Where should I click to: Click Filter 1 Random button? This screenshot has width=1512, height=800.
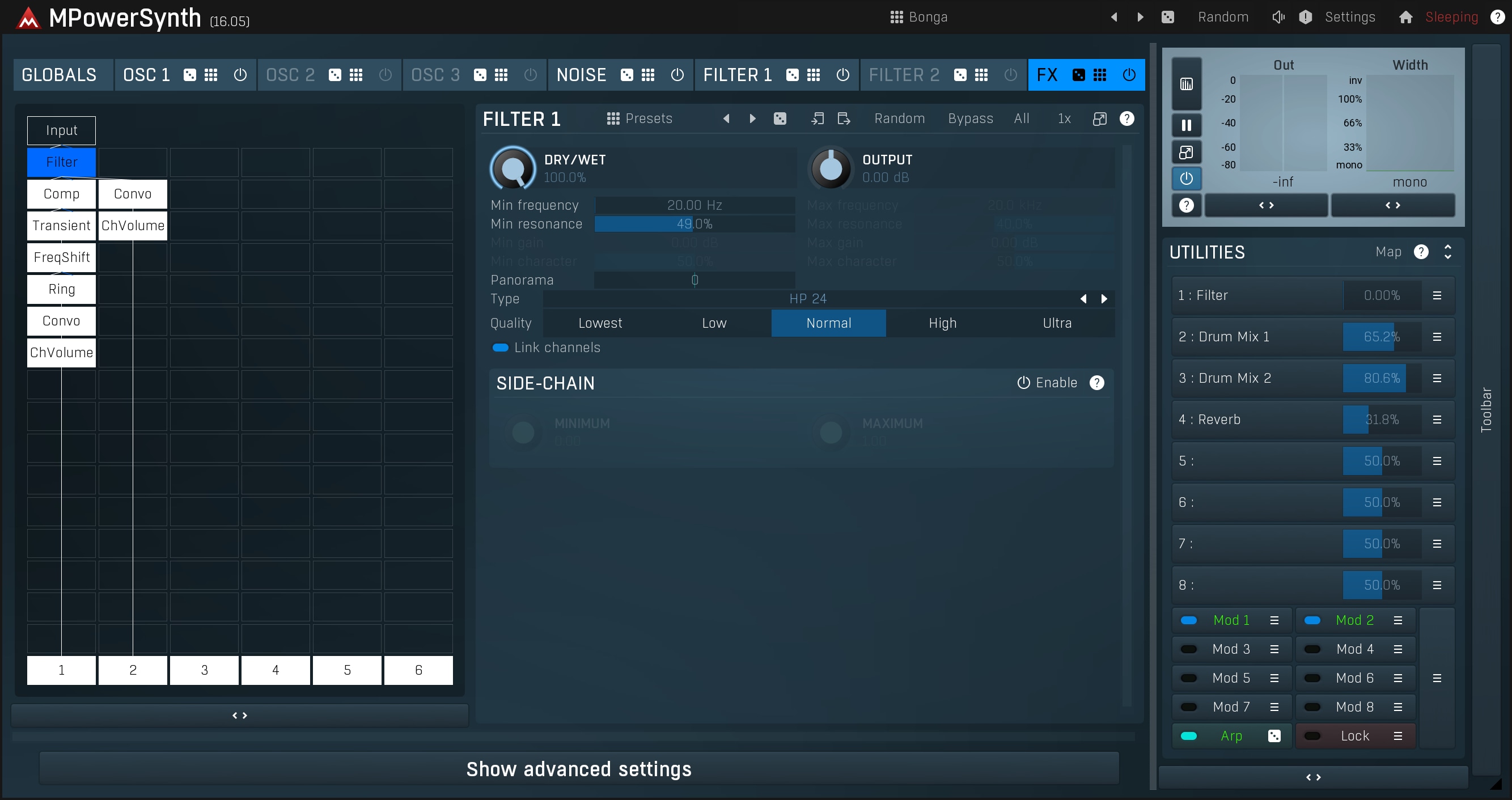[899, 118]
